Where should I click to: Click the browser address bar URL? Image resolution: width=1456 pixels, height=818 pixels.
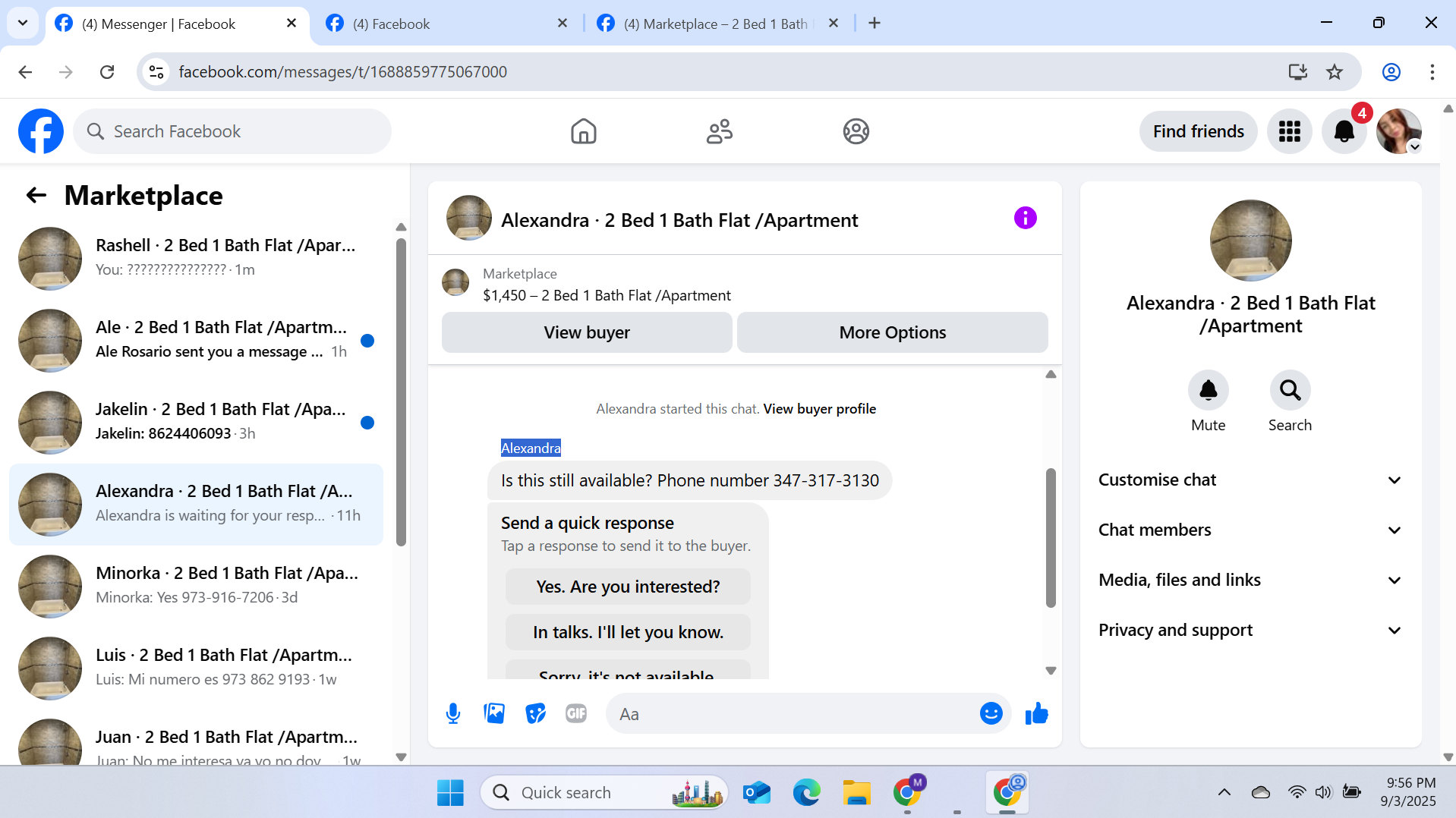342,72
